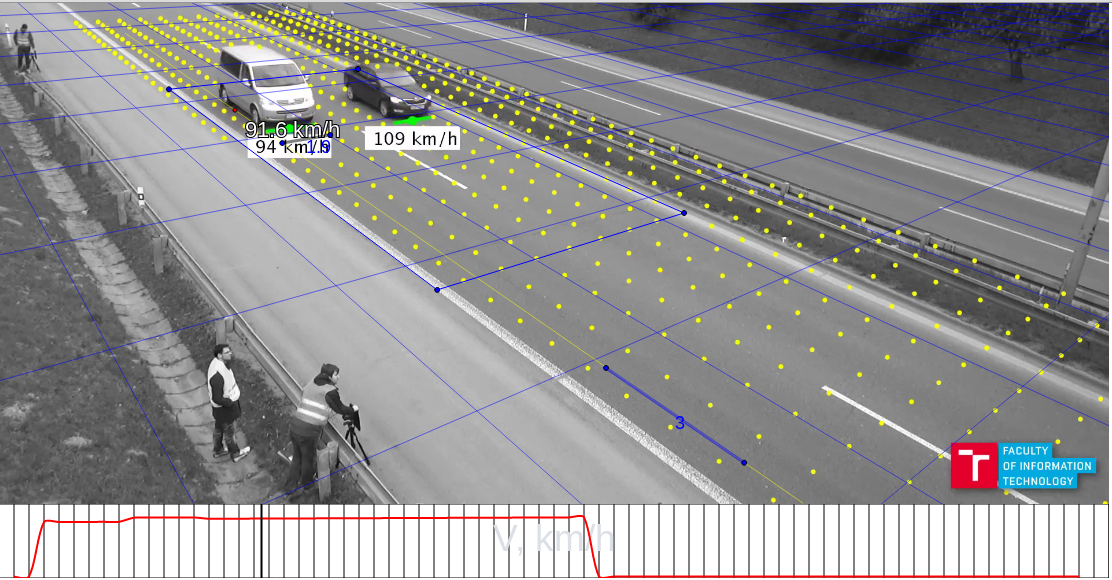Viewport: 1112px width, 580px height.
Task: Click the black playhead marker in speed graph
Action: coord(262,540)
